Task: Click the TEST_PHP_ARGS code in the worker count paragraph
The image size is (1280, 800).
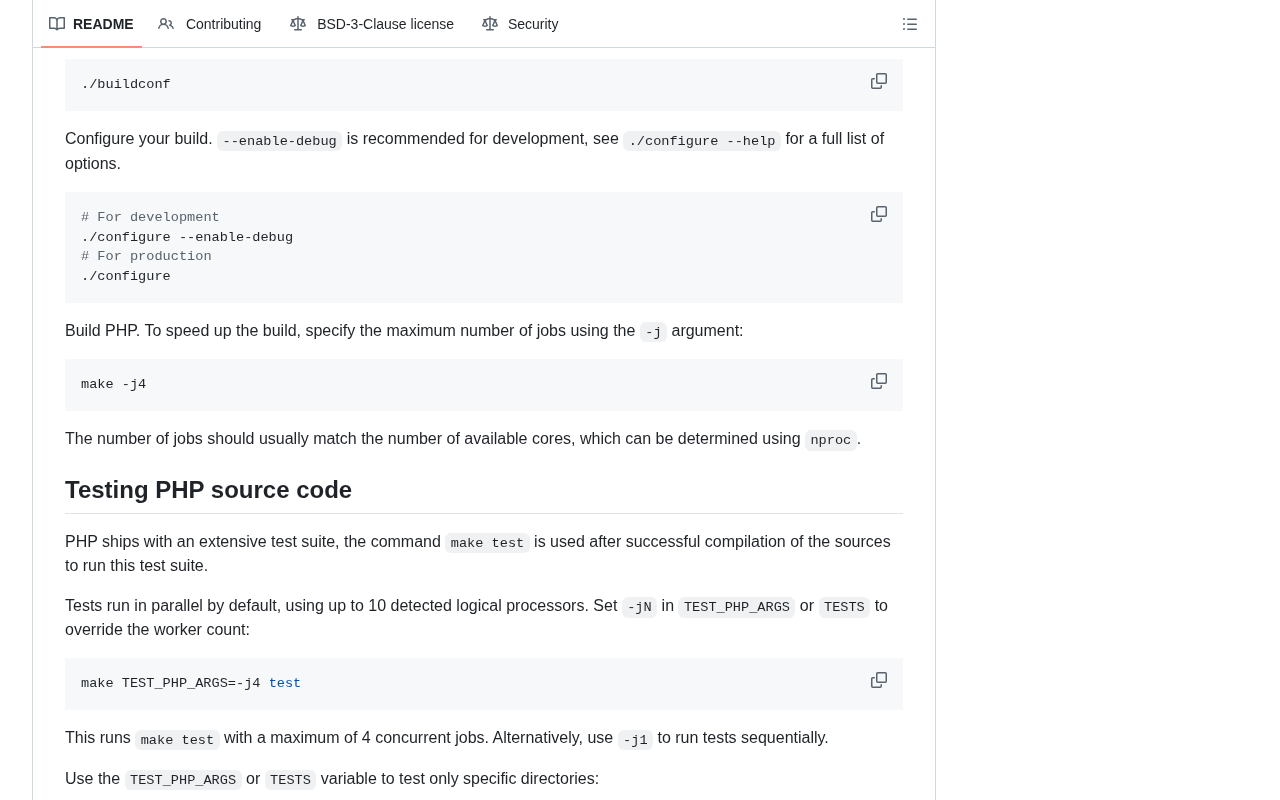Action: (x=737, y=607)
